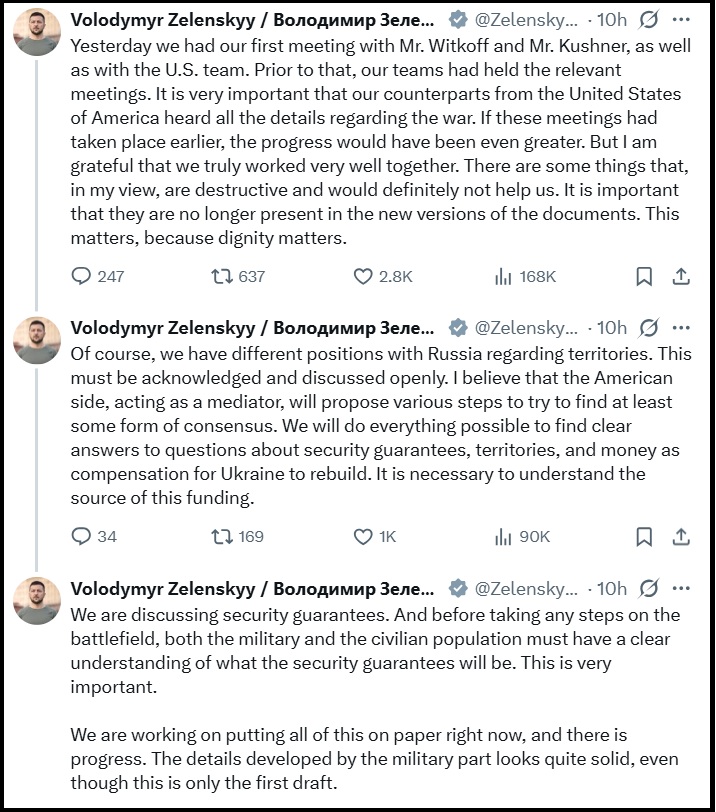Bookmark the tweet about territories with Russia

(645, 537)
